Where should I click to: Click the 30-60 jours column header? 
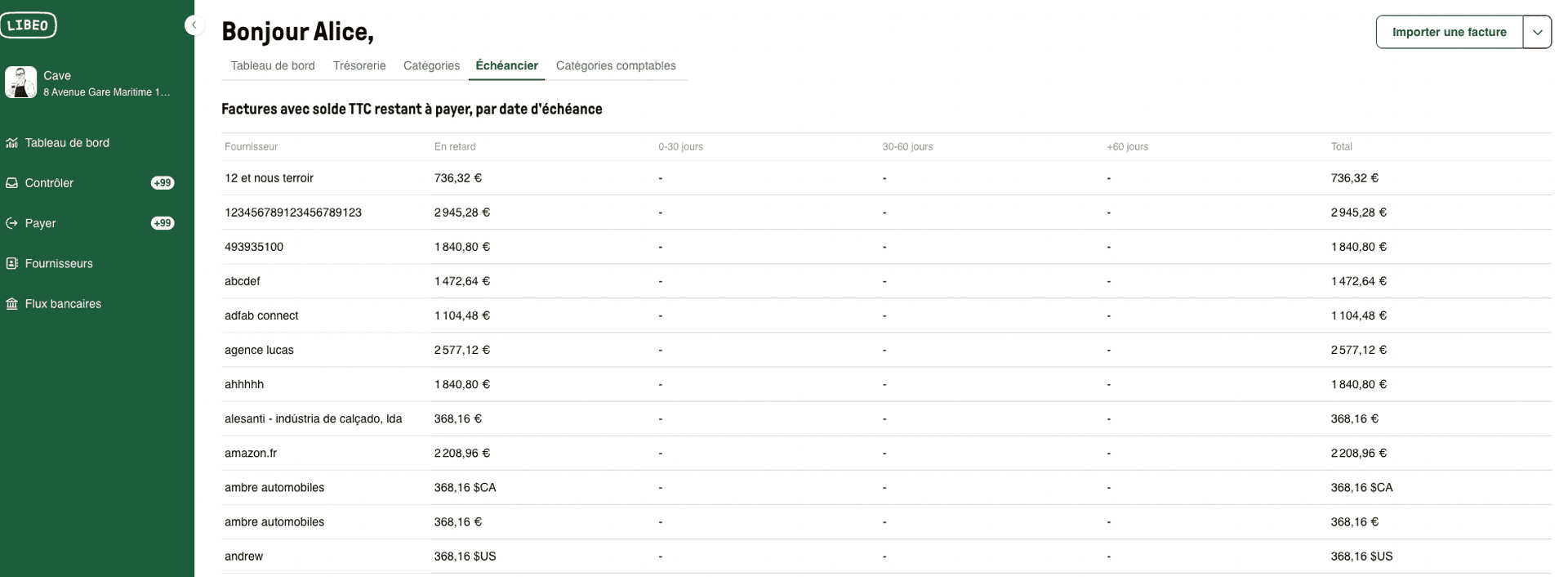[907, 147]
